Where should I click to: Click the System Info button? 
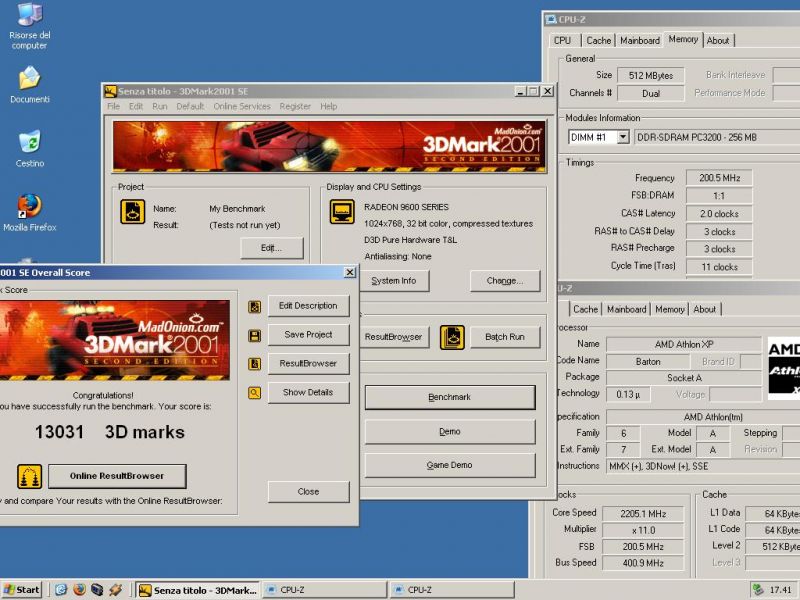(x=394, y=281)
